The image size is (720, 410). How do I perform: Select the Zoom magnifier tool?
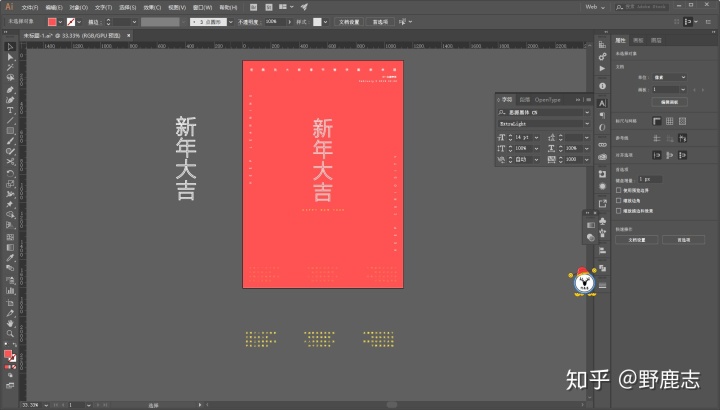click(10, 334)
